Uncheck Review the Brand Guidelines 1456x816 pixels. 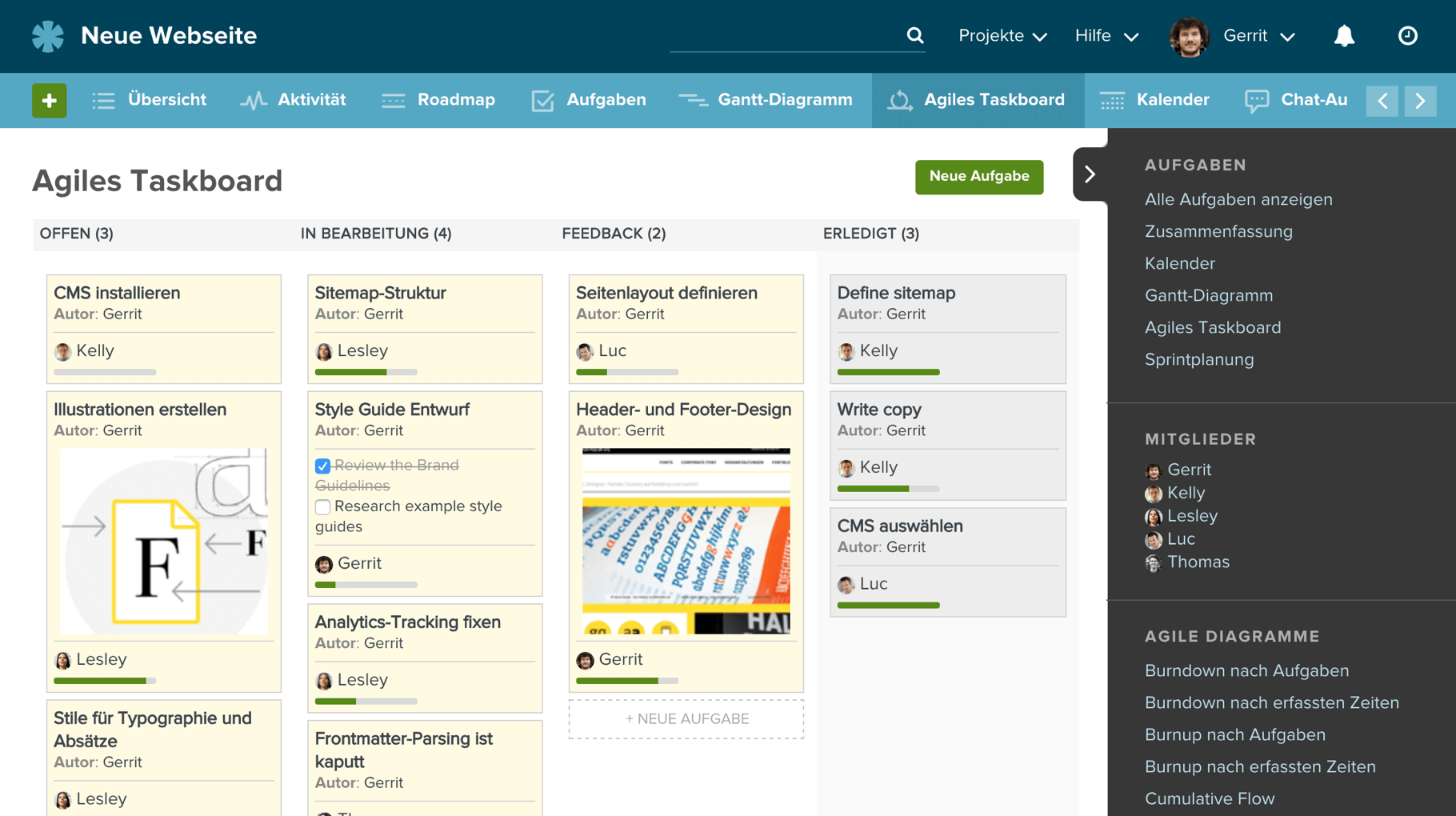(x=322, y=465)
